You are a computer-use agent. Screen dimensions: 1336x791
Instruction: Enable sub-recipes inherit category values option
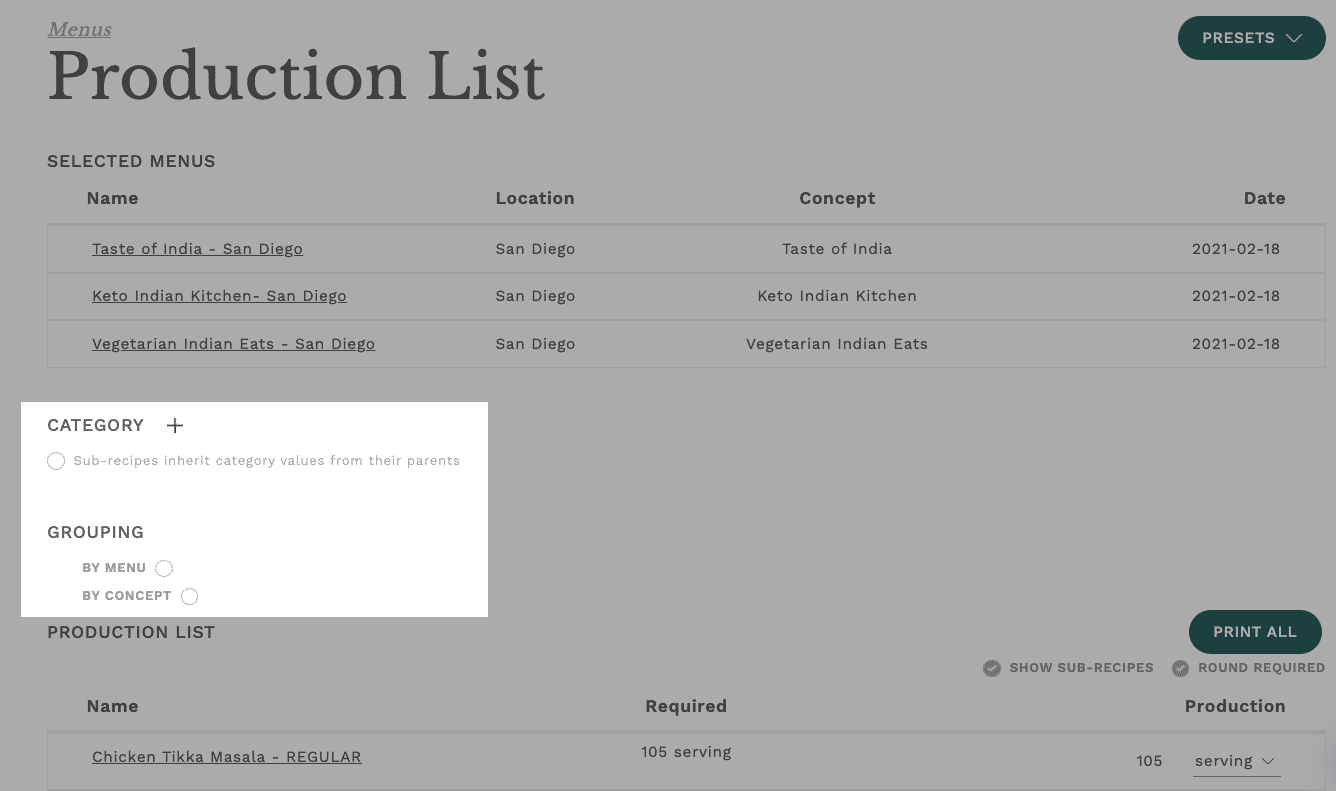point(56,461)
